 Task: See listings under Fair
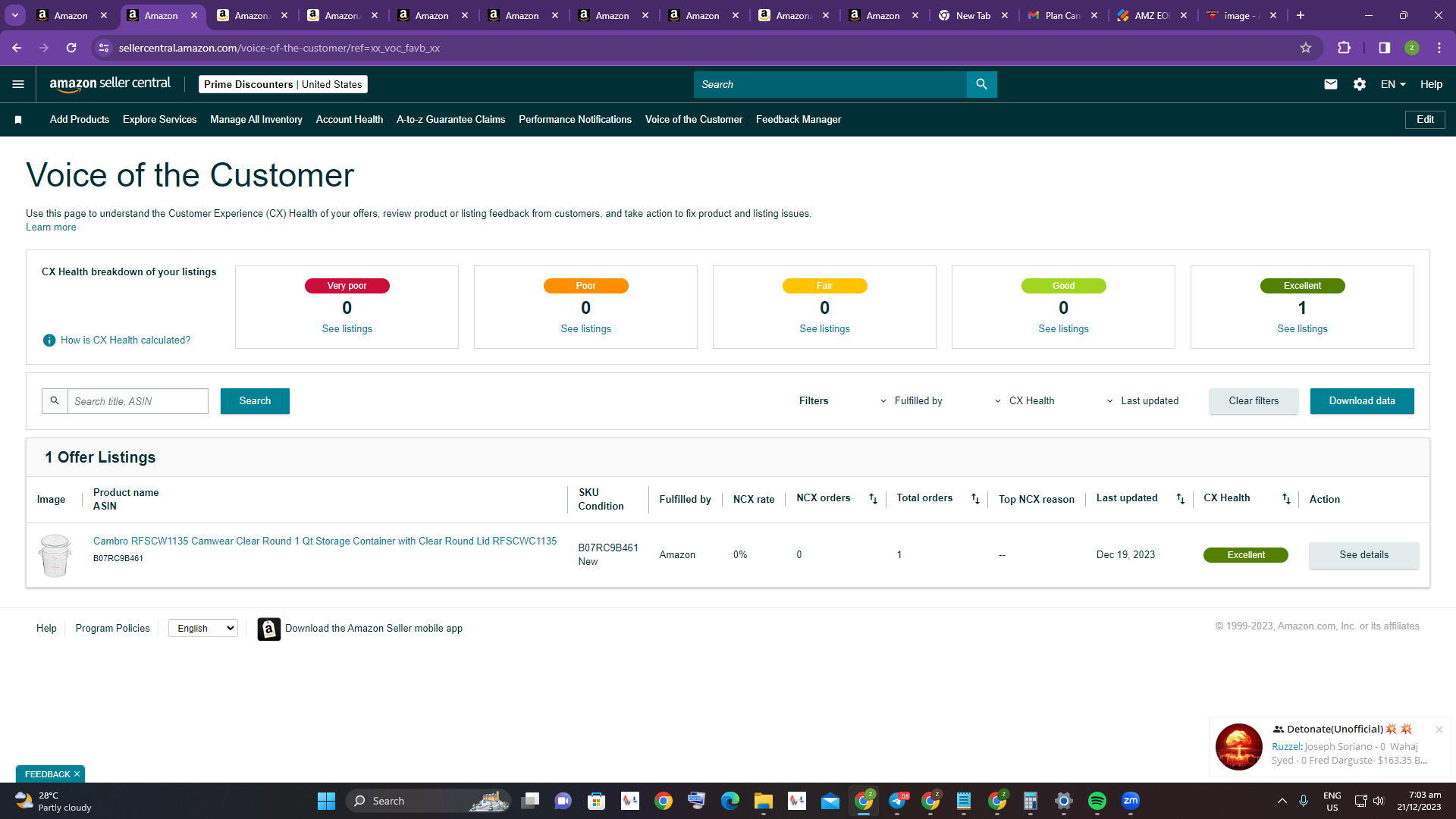coord(825,329)
